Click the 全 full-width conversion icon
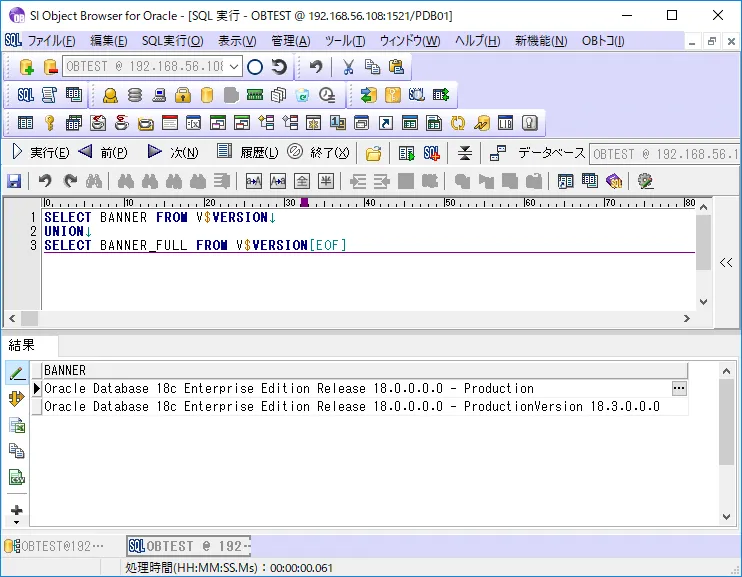The height and width of the screenshot is (577, 742). pos(302,181)
